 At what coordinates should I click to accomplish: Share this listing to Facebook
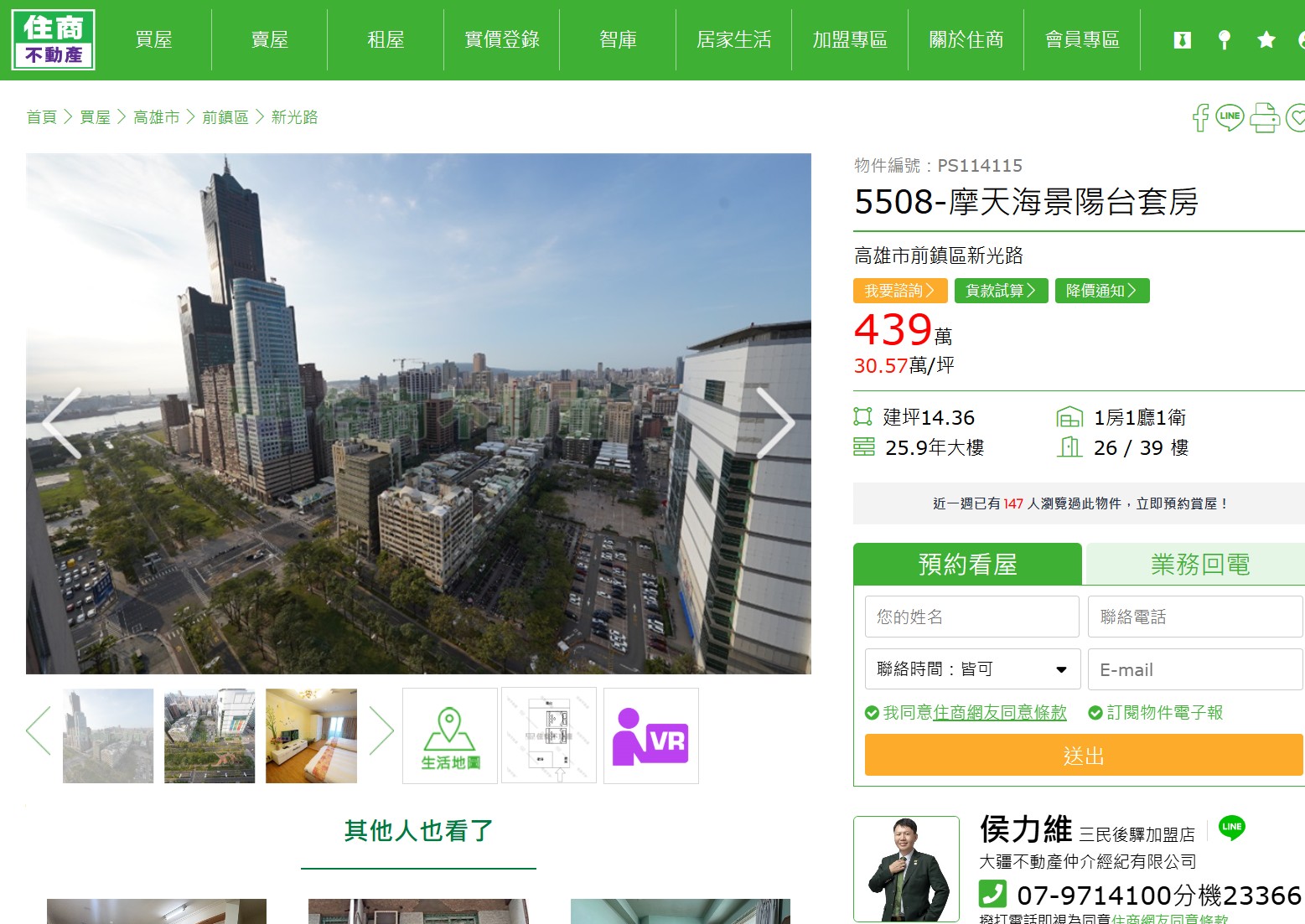pyautogui.click(x=1201, y=118)
